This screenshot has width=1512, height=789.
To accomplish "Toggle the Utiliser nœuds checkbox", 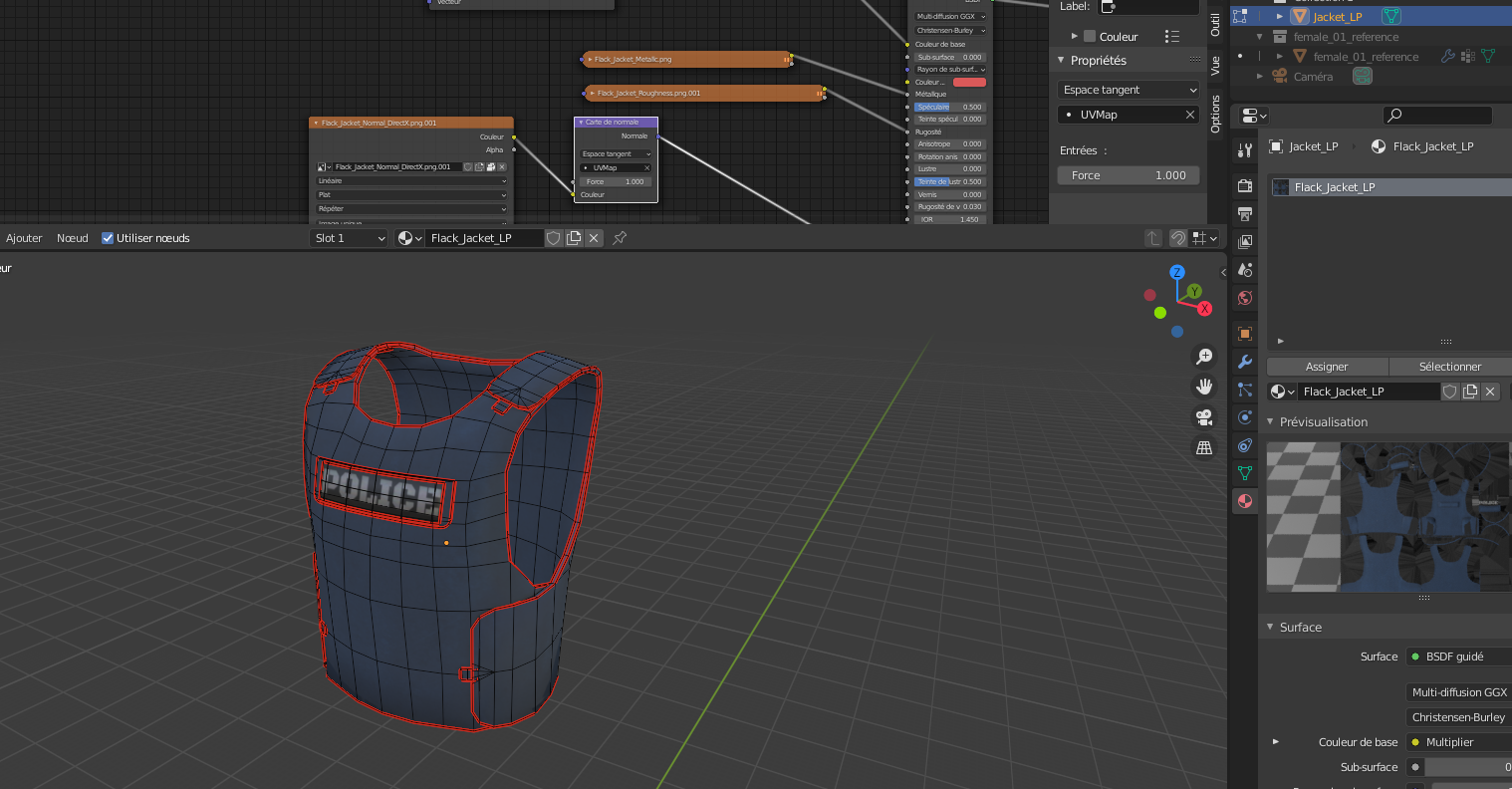I will point(108,238).
